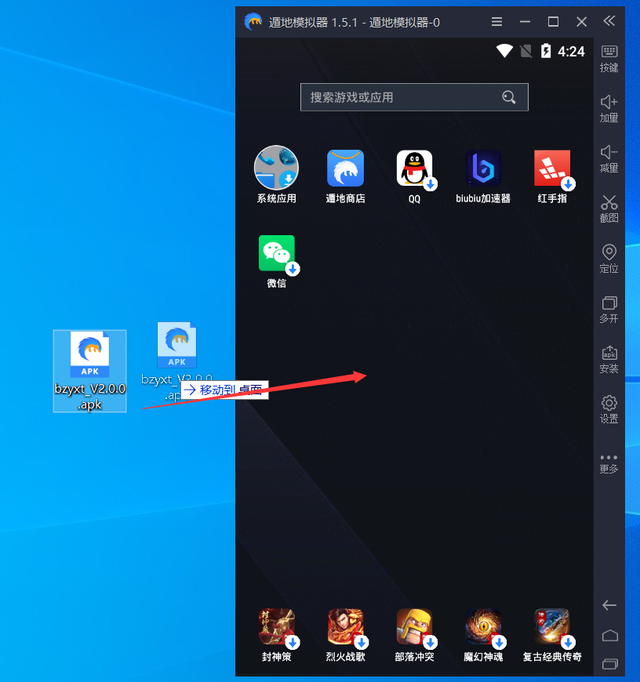
Task: Click the no-SIM signal status icon
Action: pyautogui.click(x=526, y=51)
